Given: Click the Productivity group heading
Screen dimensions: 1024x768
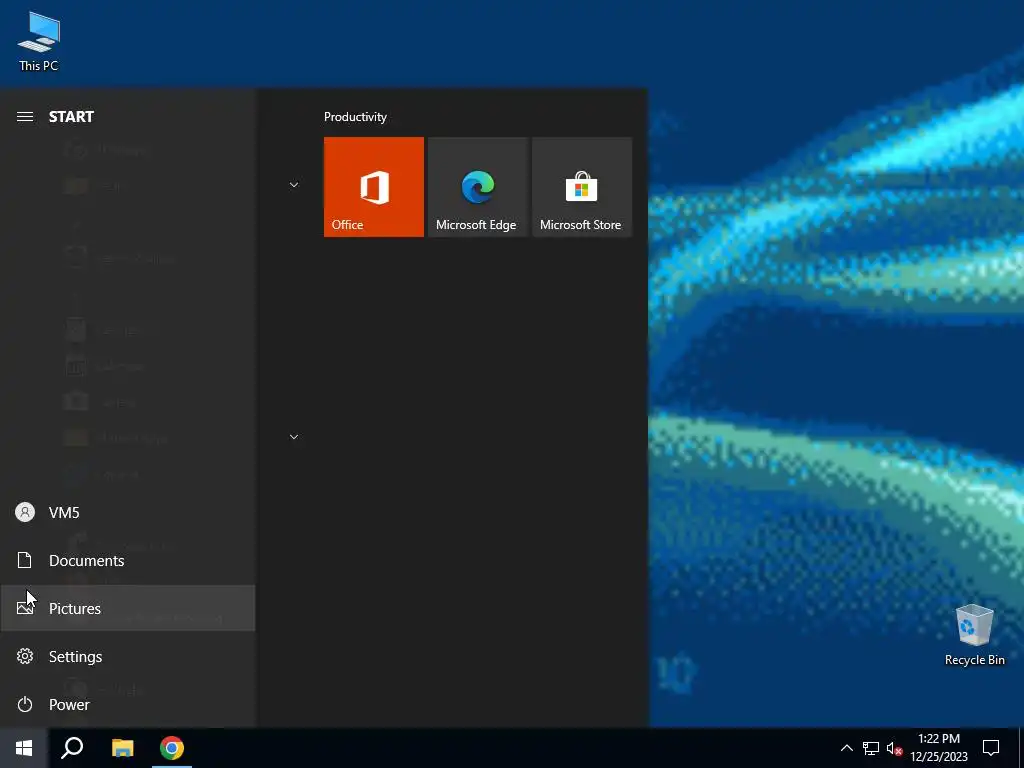Looking at the screenshot, I should 355,117.
